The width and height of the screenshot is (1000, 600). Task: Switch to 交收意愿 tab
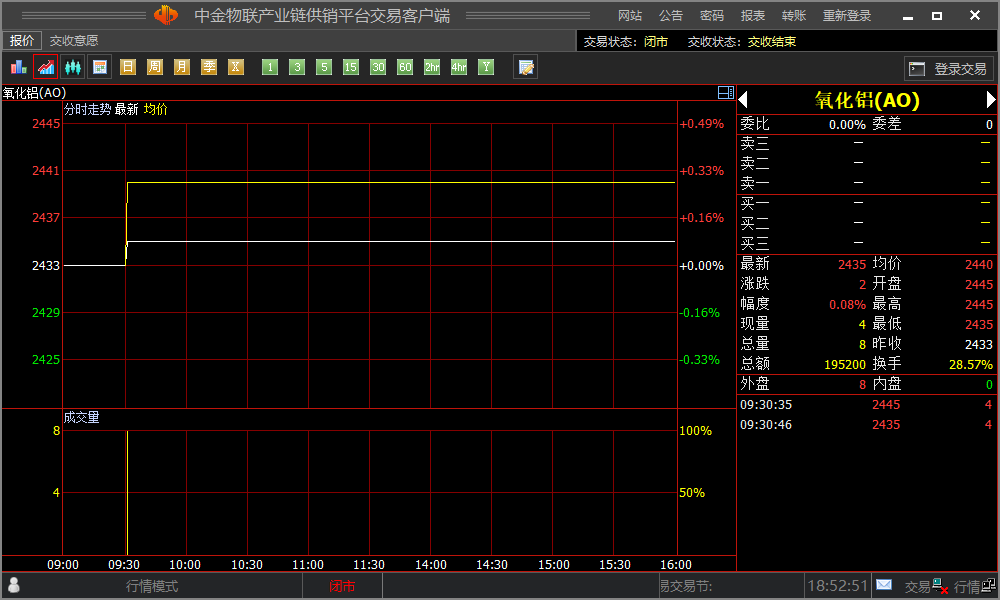point(74,41)
